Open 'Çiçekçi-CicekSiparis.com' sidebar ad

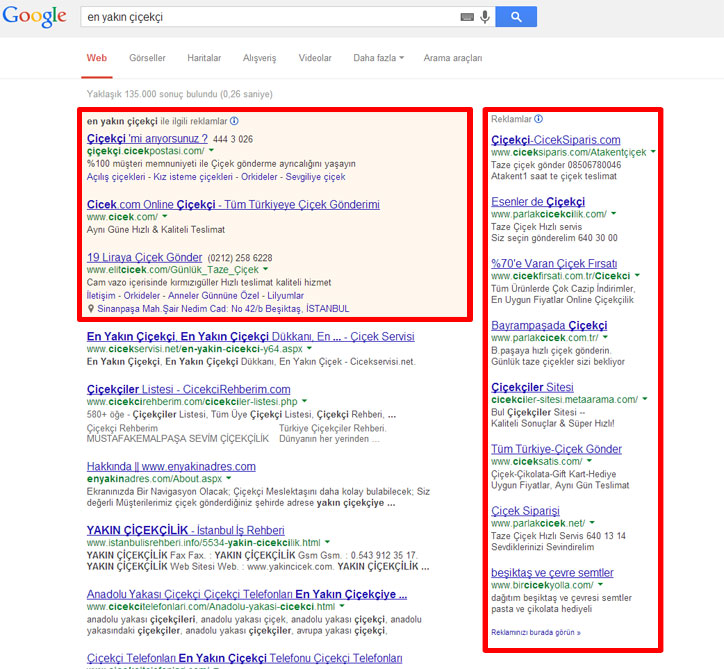556,139
